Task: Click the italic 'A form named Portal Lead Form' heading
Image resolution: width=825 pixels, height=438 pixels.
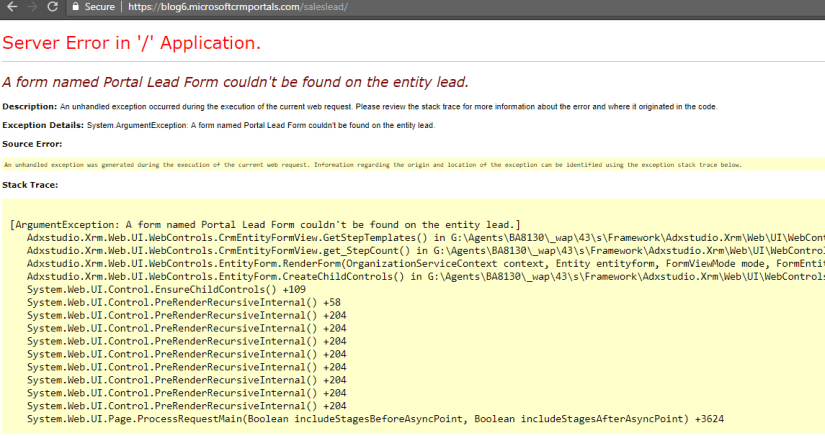Action: 235,82
